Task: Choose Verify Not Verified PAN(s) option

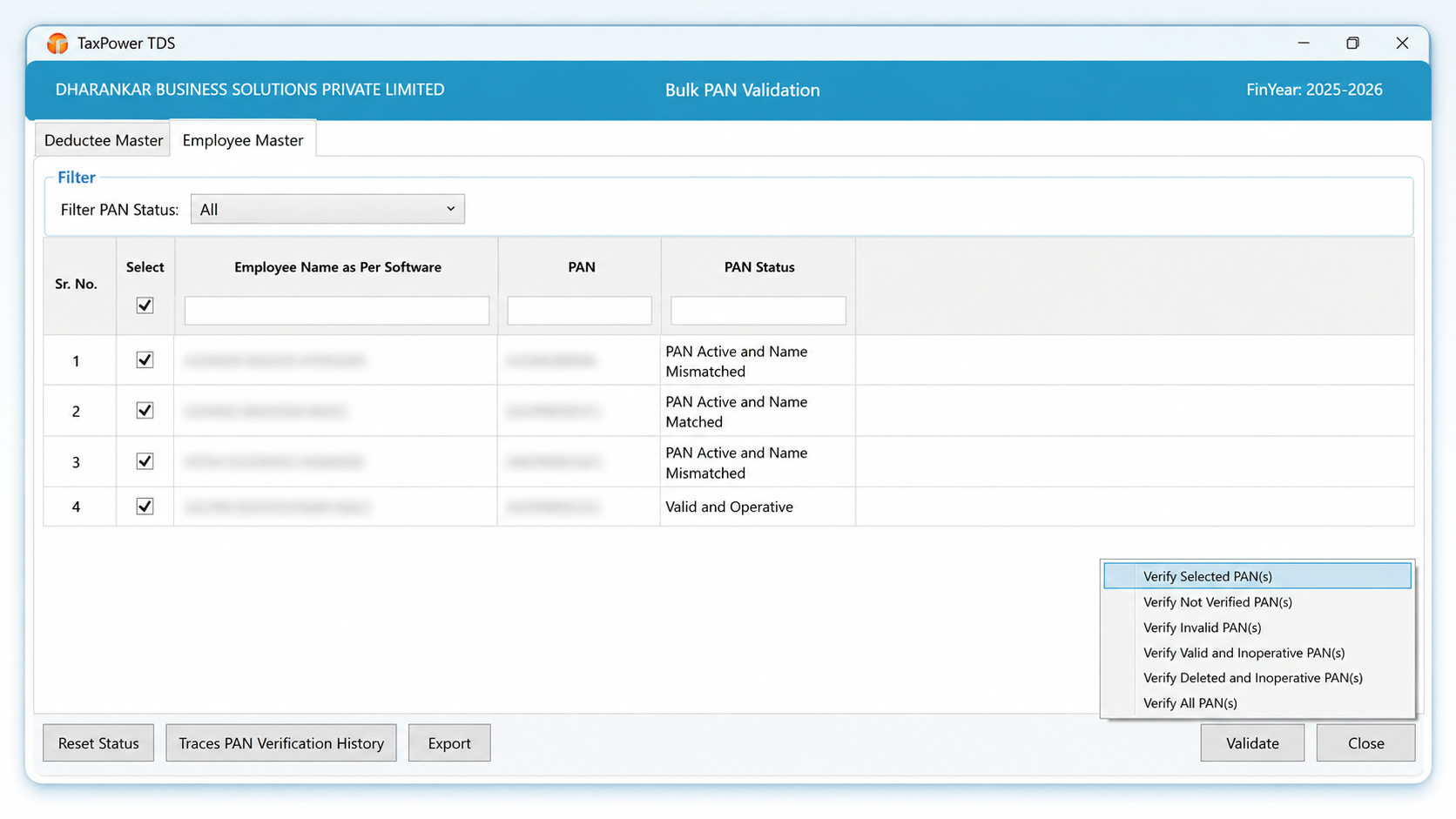Action: point(1257,602)
